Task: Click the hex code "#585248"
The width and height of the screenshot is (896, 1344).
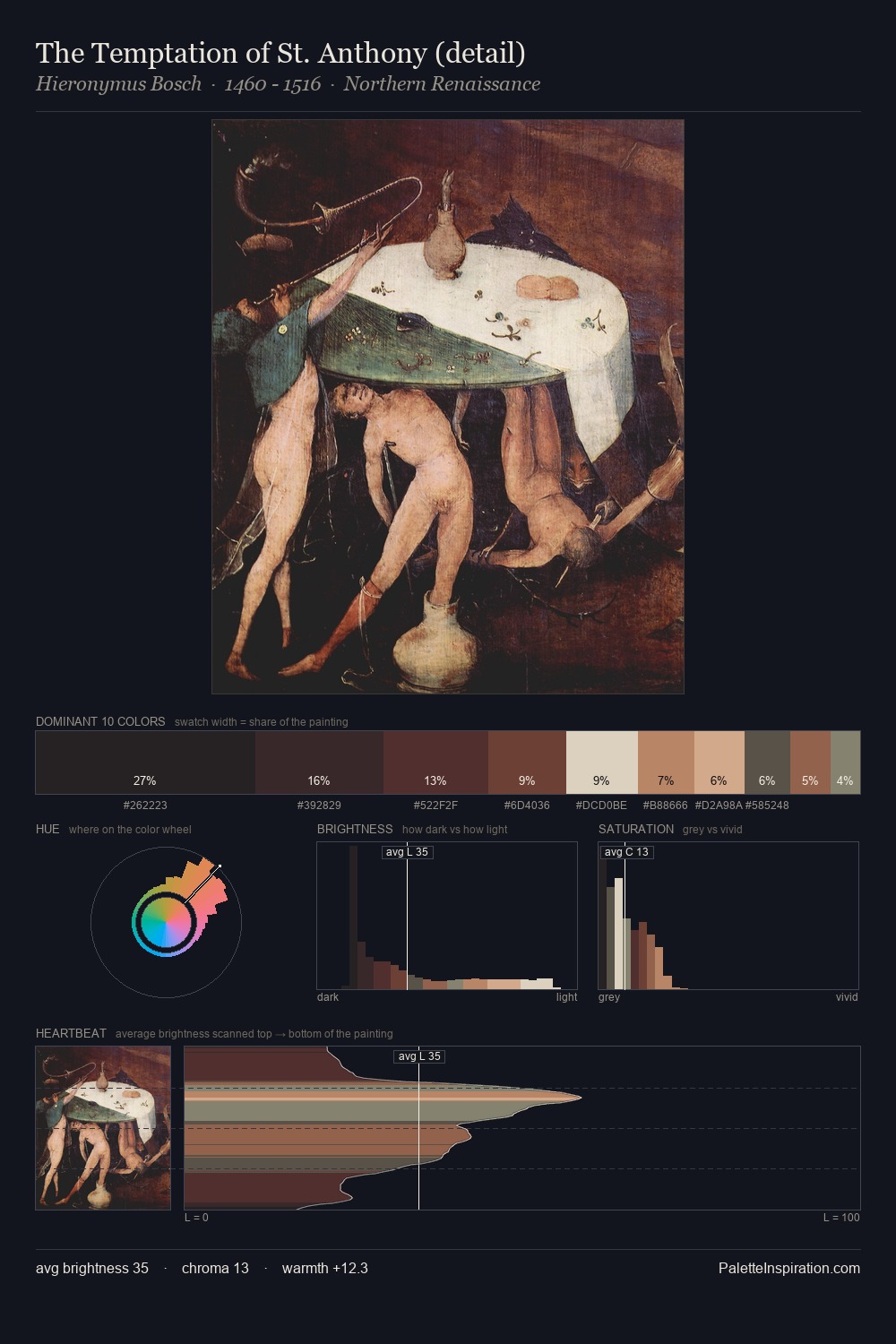Action: pos(767,806)
